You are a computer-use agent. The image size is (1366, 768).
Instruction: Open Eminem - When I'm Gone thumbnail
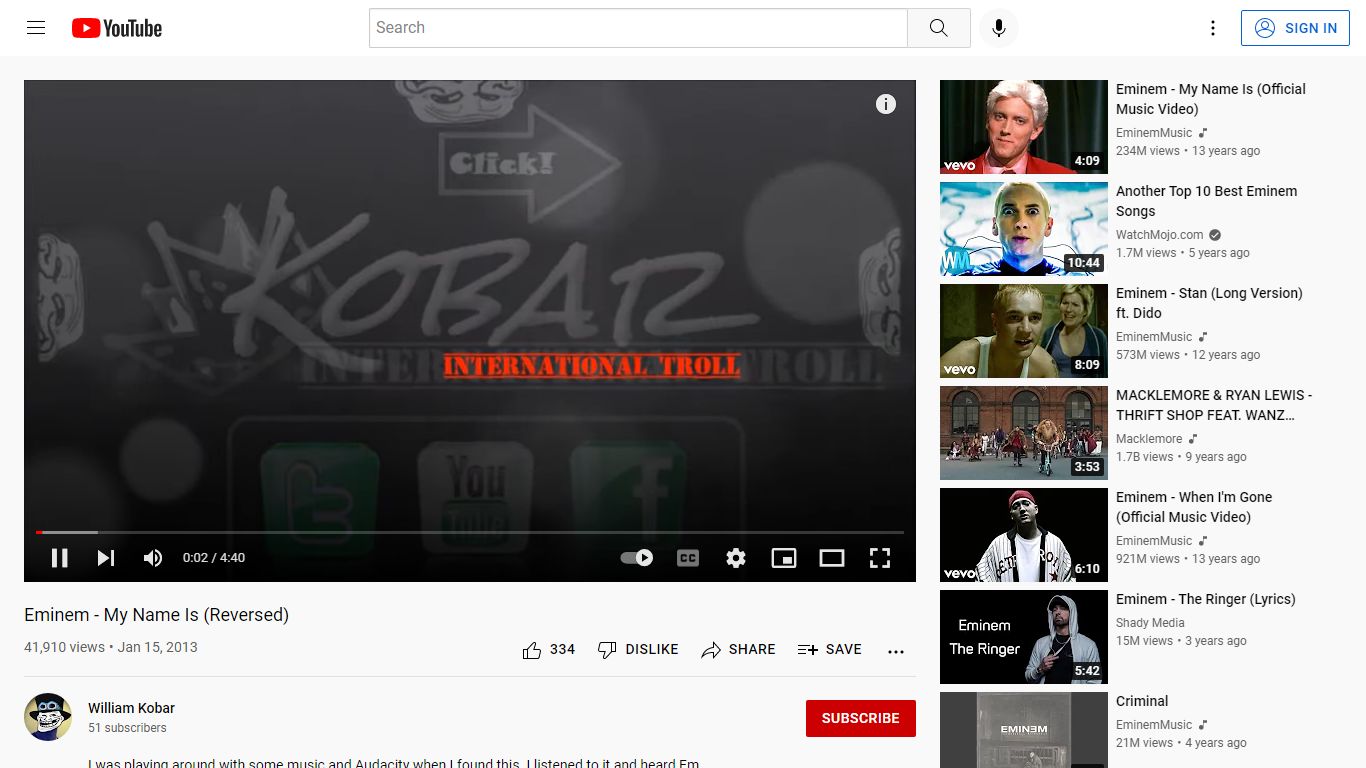tap(1024, 535)
